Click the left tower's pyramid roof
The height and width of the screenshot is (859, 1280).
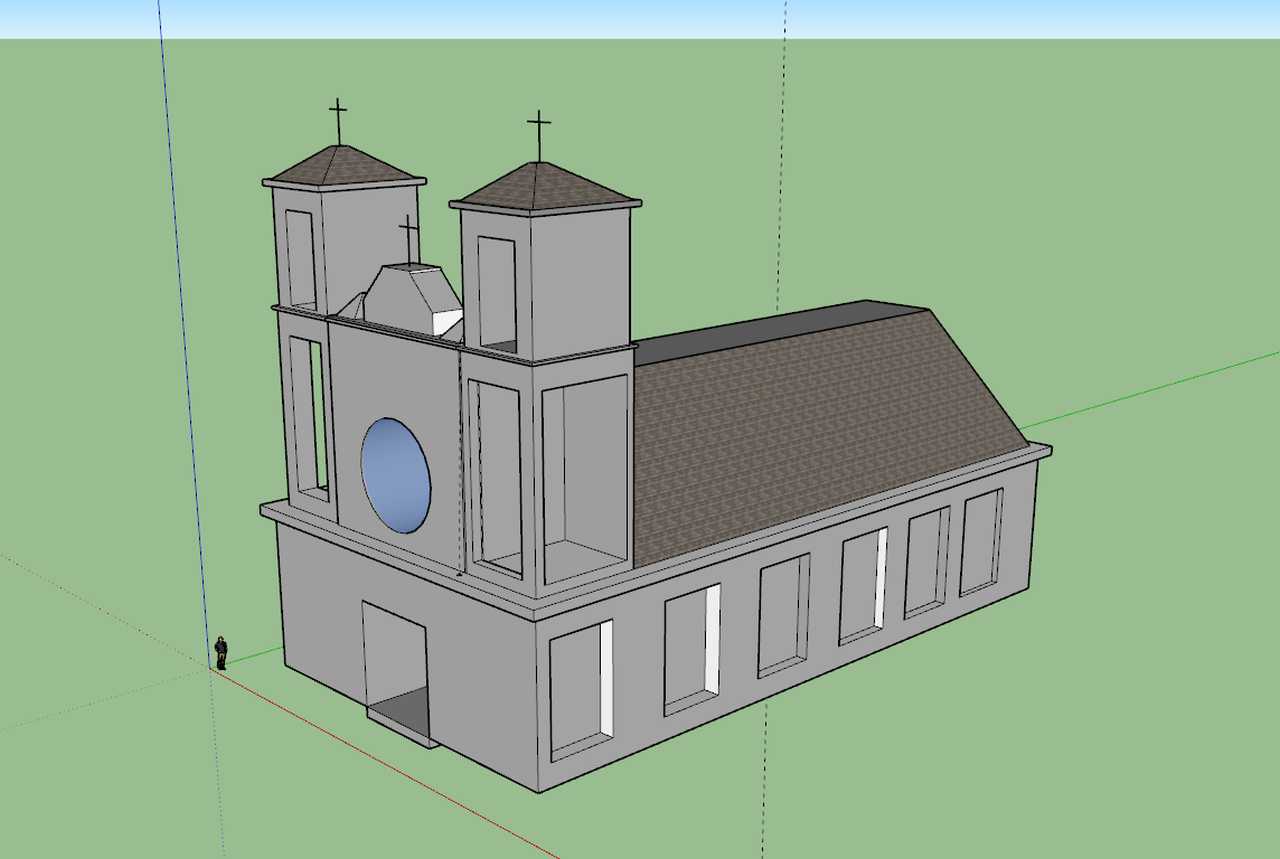(343, 165)
